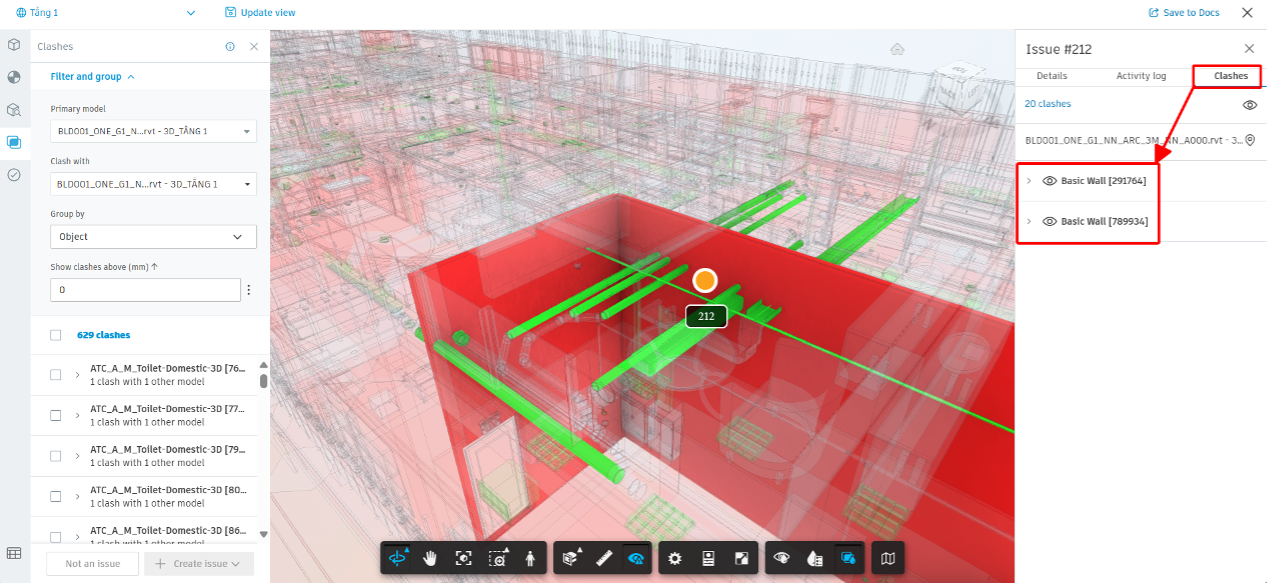Pick the Measure ruler tool

pyautogui.click(x=603, y=559)
